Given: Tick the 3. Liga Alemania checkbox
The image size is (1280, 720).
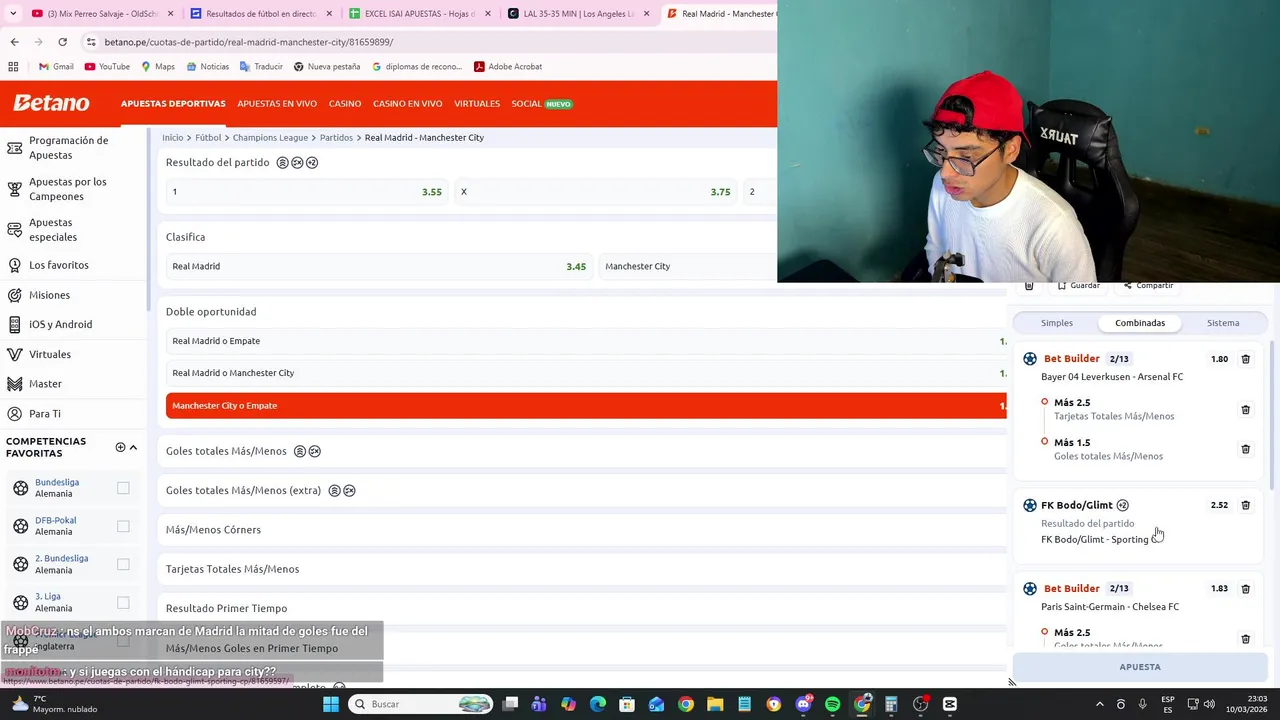Looking at the screenshot, I should (123, 602).
